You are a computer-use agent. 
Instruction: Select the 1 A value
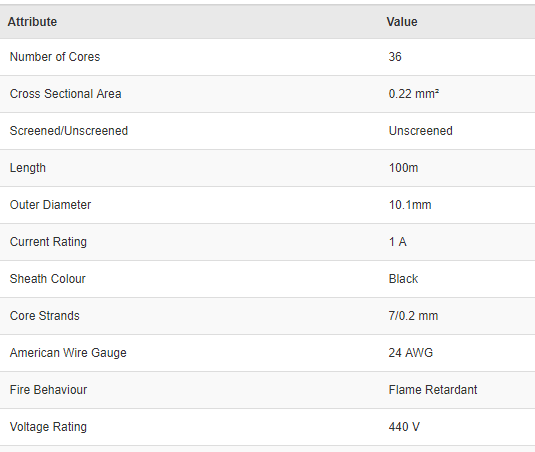[x=397, y=242]
